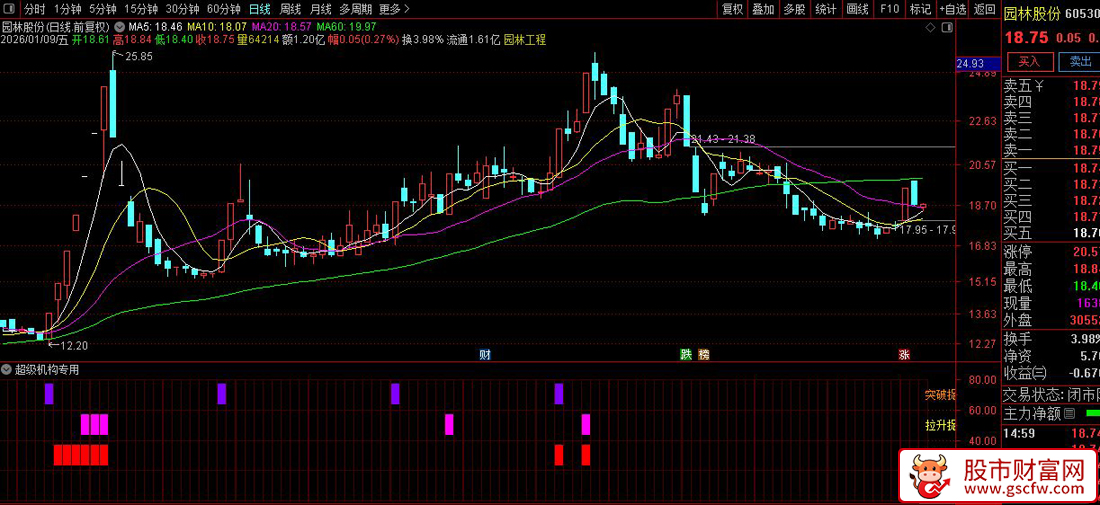Add the stock via +自选 button
Screen dimensions: 1100x505
pos(952,9)
